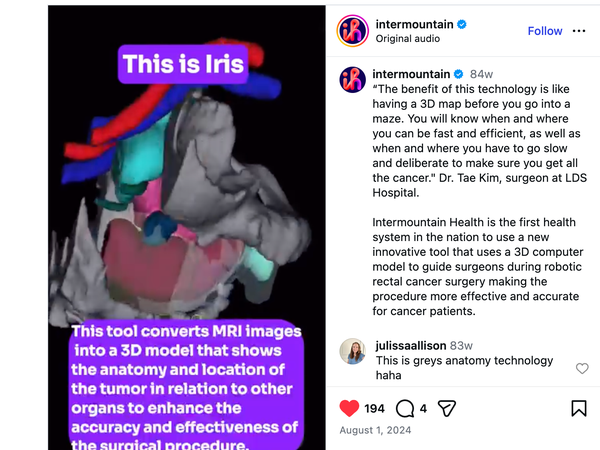Click intermountain profile picture in header
This screenshot has width=600, height=450.
pos(352,31)
